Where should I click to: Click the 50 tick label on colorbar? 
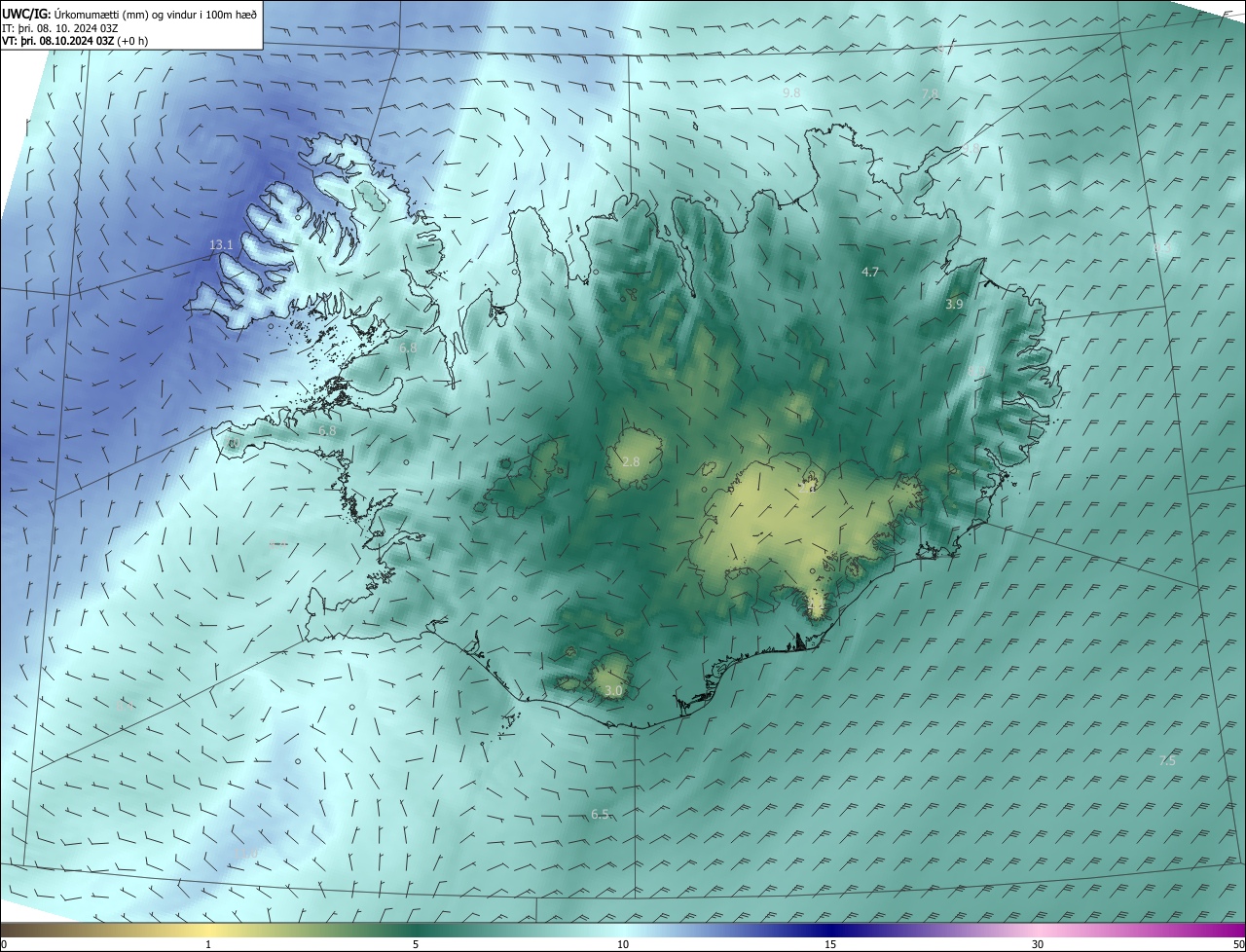click(1238, 944)
